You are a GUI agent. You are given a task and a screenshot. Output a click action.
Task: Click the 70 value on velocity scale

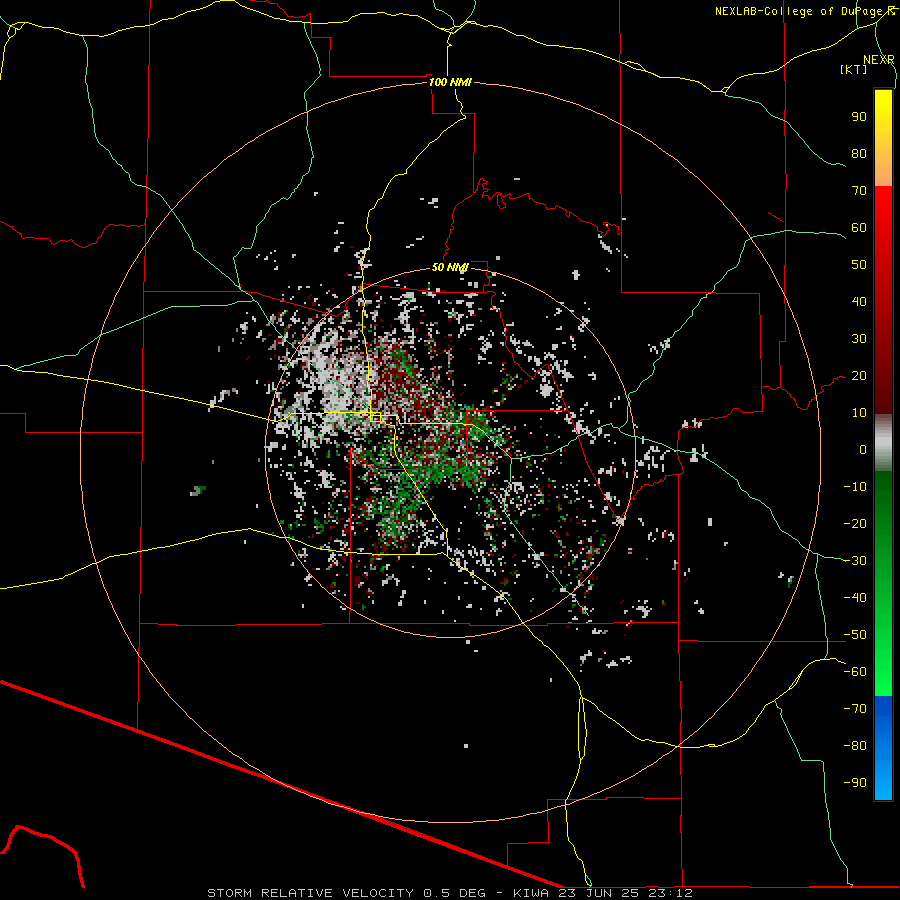coord(859,191)
